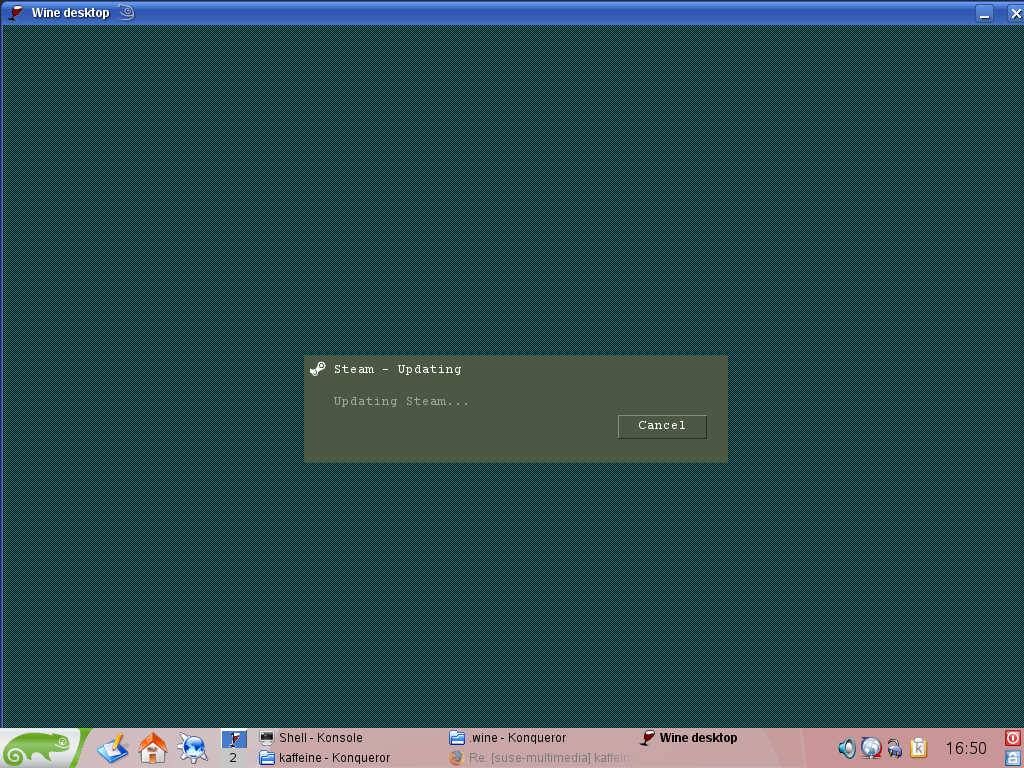Cancel the Steam update
Viewport: 1024px width, 768px height.
pos(662,426)
